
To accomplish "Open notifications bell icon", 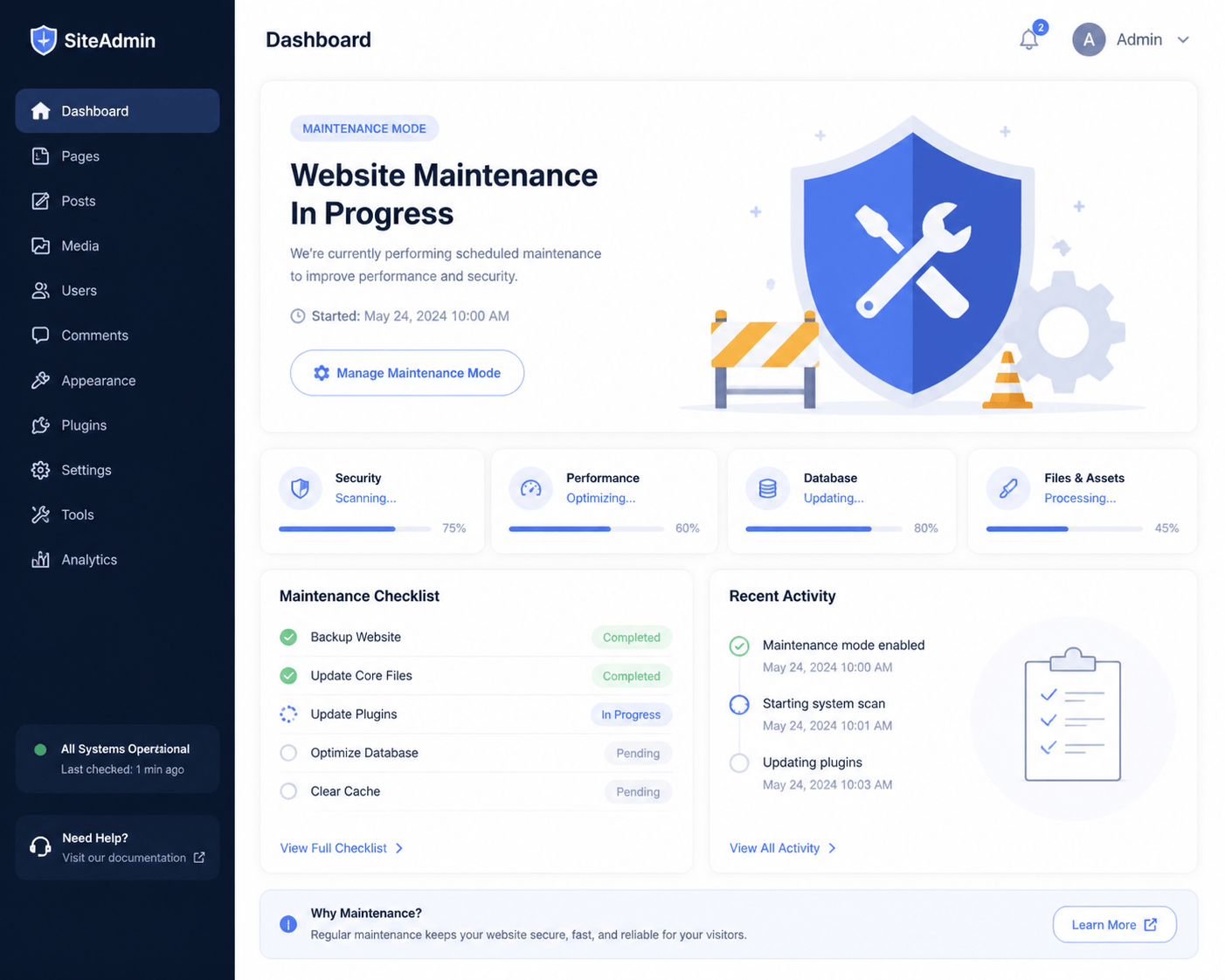I will pos(1029,39).
